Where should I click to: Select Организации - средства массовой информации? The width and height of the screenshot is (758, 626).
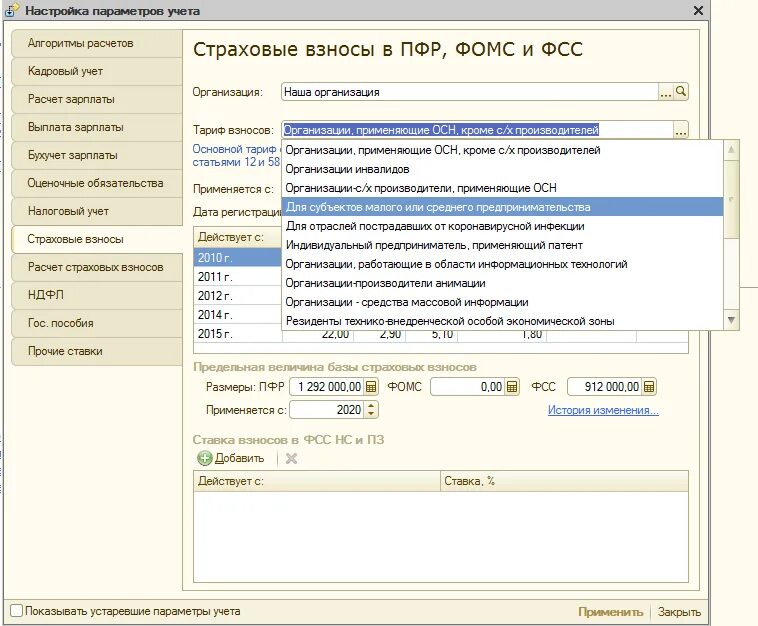coord(502,302)
